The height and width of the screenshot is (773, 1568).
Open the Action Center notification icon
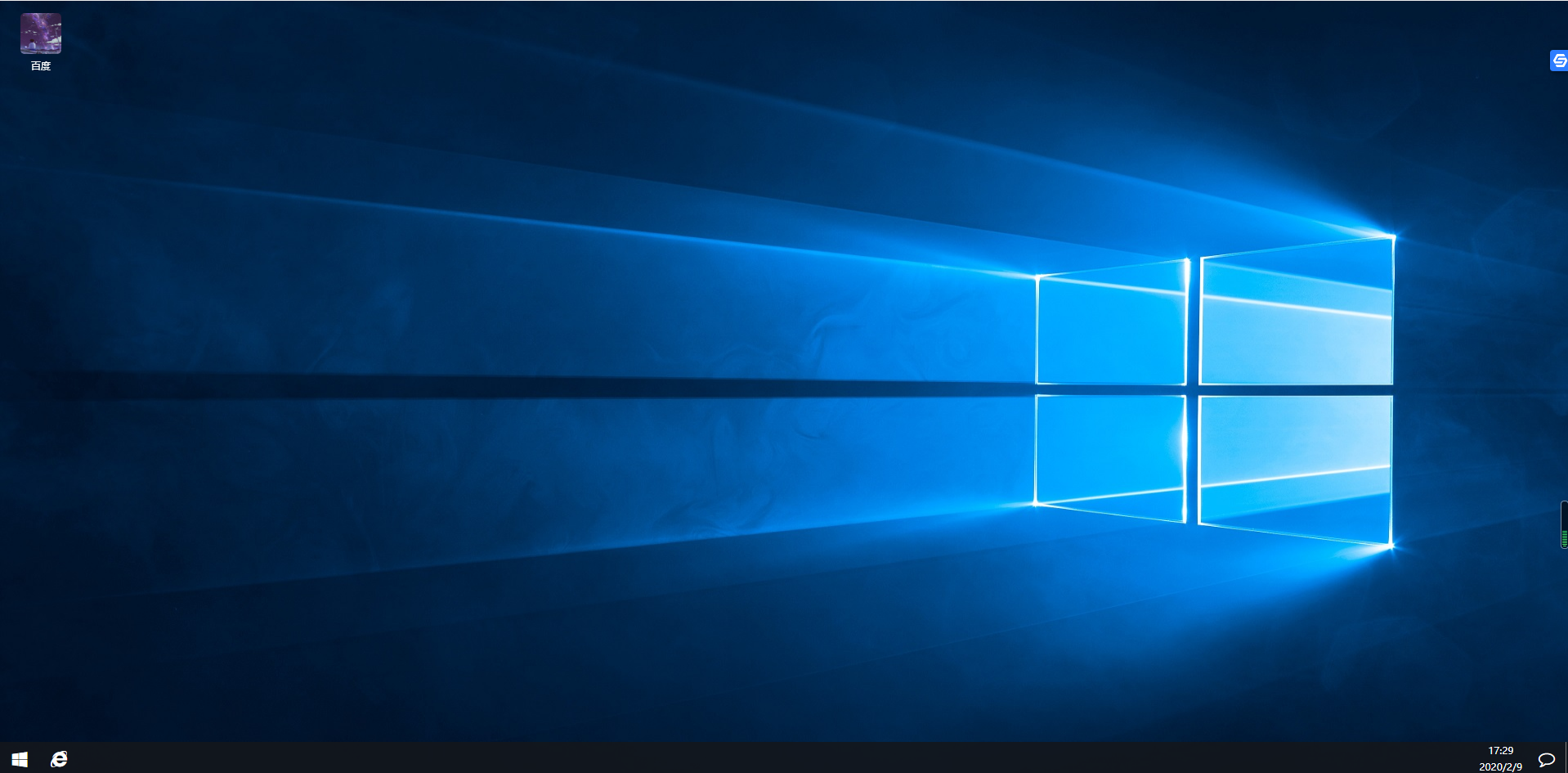click(1546, 759)
